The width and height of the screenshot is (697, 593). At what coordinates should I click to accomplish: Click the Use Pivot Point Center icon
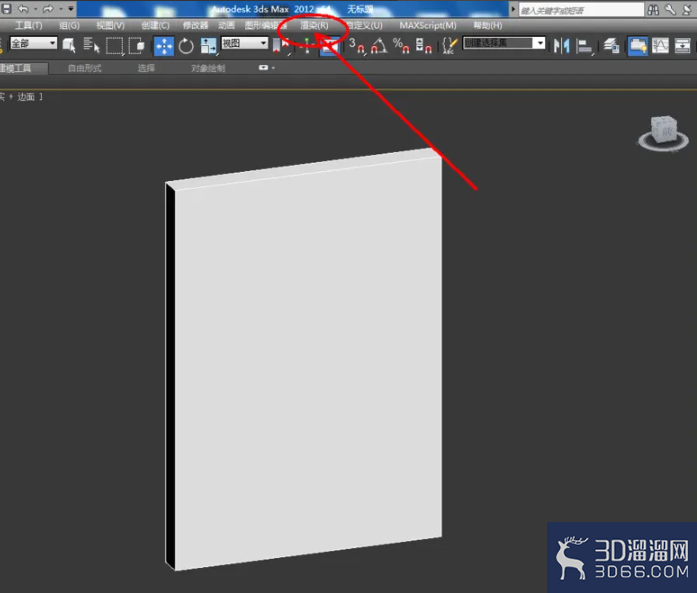280,46
